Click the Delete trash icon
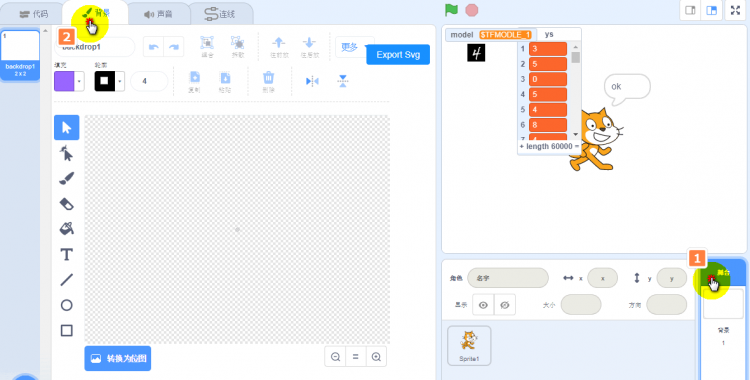This screenshot has width=750, height=380. coord(268,82)
